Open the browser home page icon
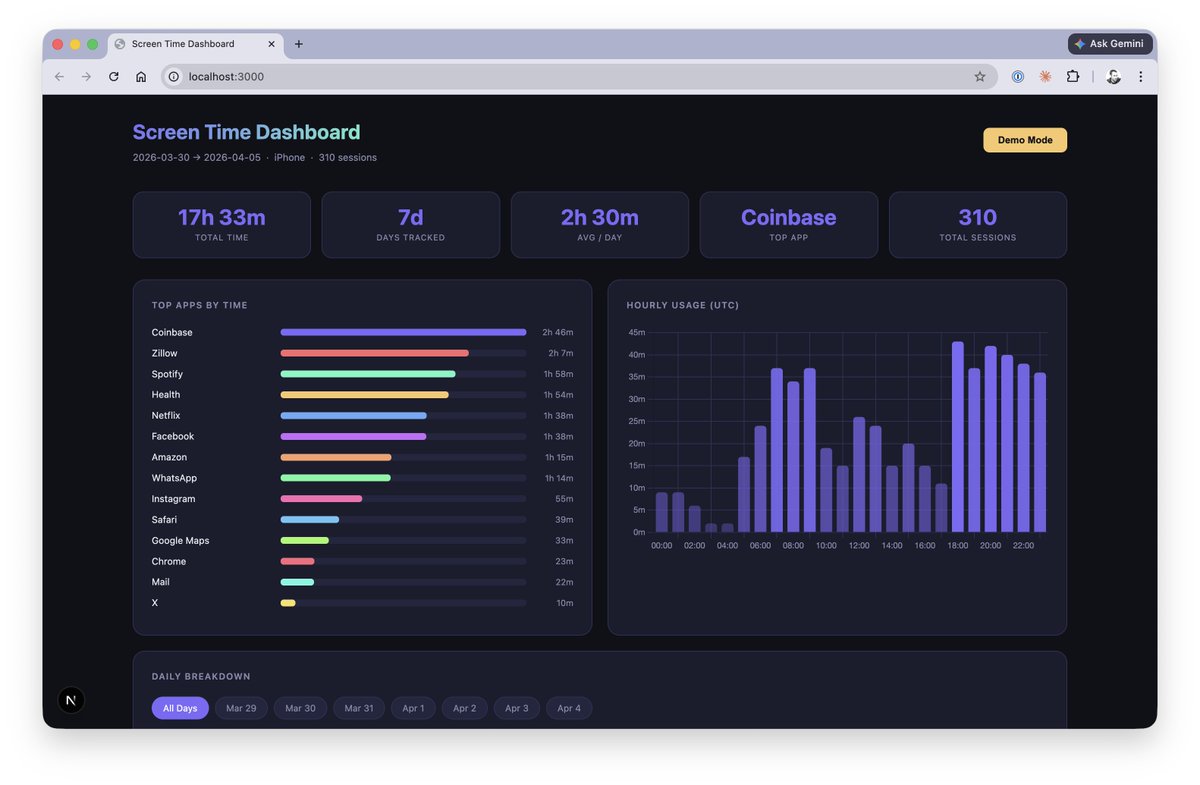 pyautogui.click(x=141, y=76)
